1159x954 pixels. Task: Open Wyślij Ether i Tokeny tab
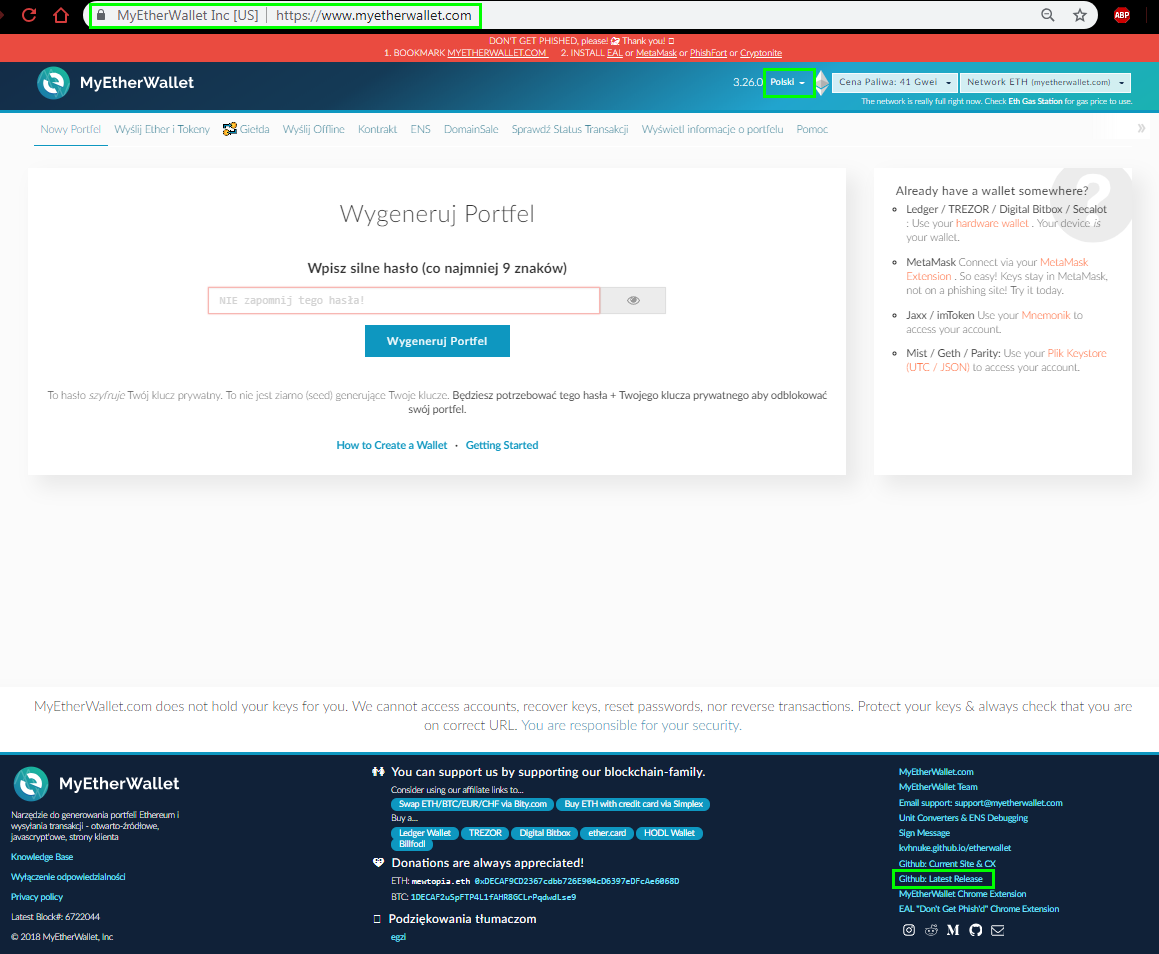click(x=162, y=129)
